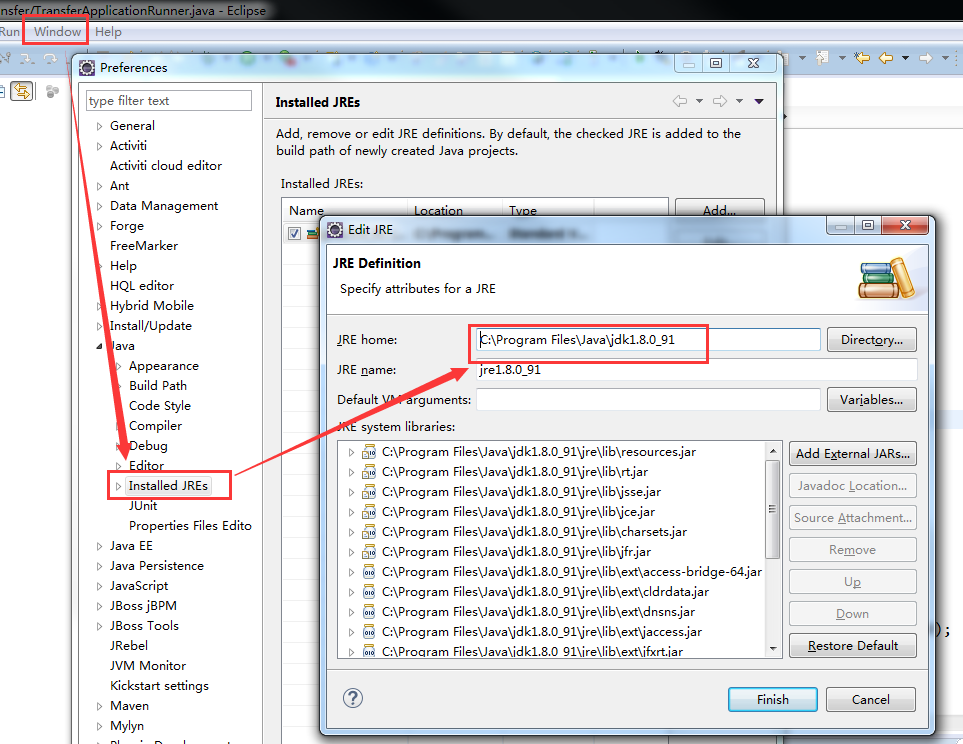Click the JRE name field
The image size is (963, 744).
tap(696, 370)
